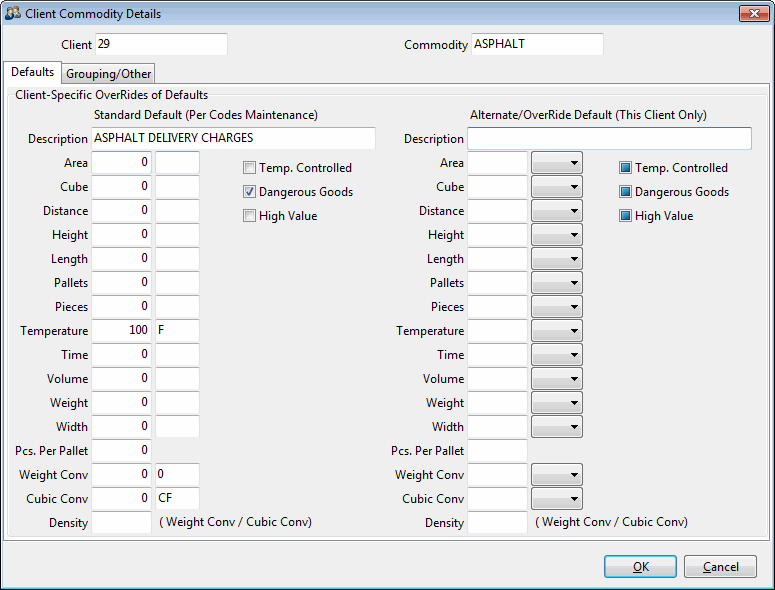Check the Standard Default High Value checkbox
775x590 pixels.
pos(250,216)
